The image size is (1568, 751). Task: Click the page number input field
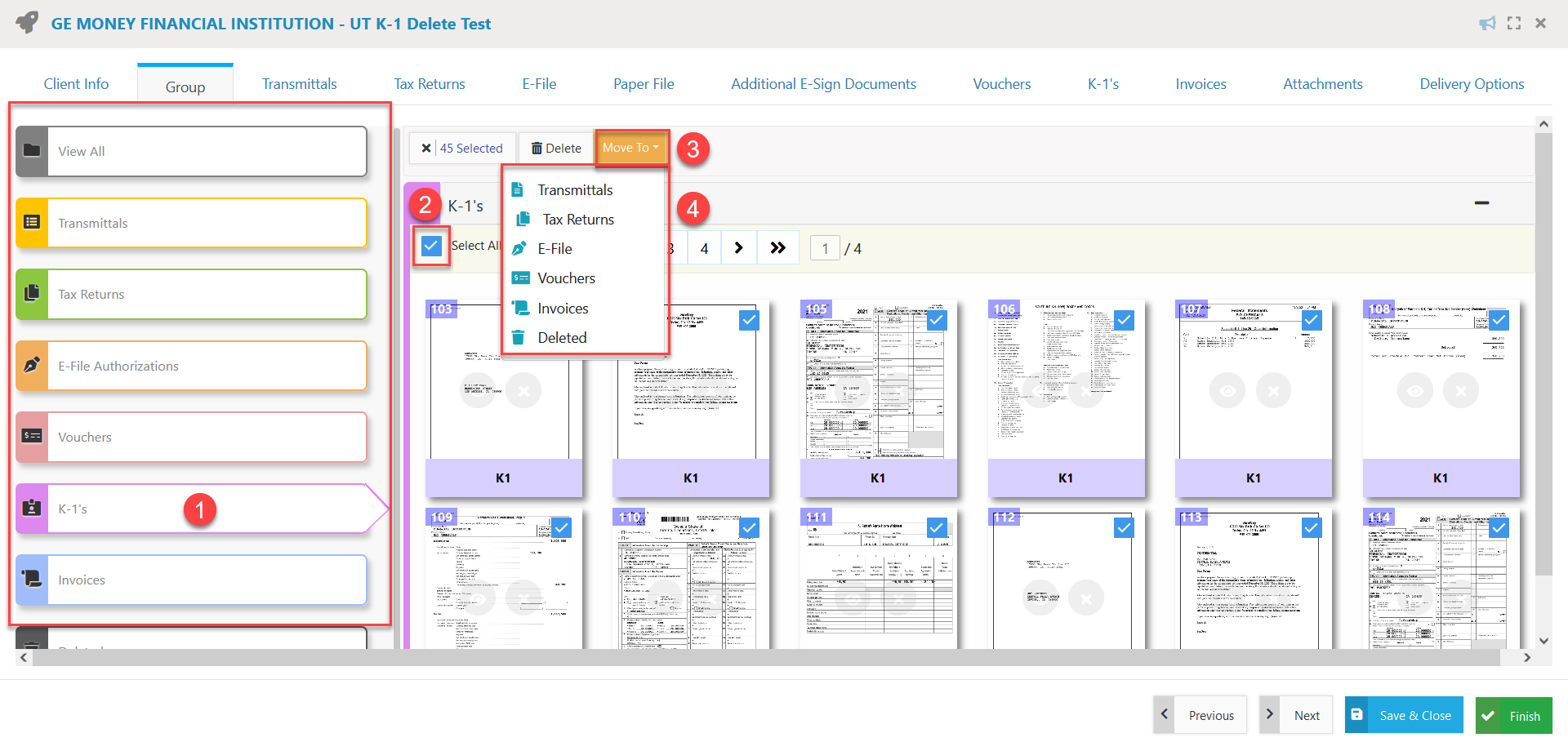826,247
